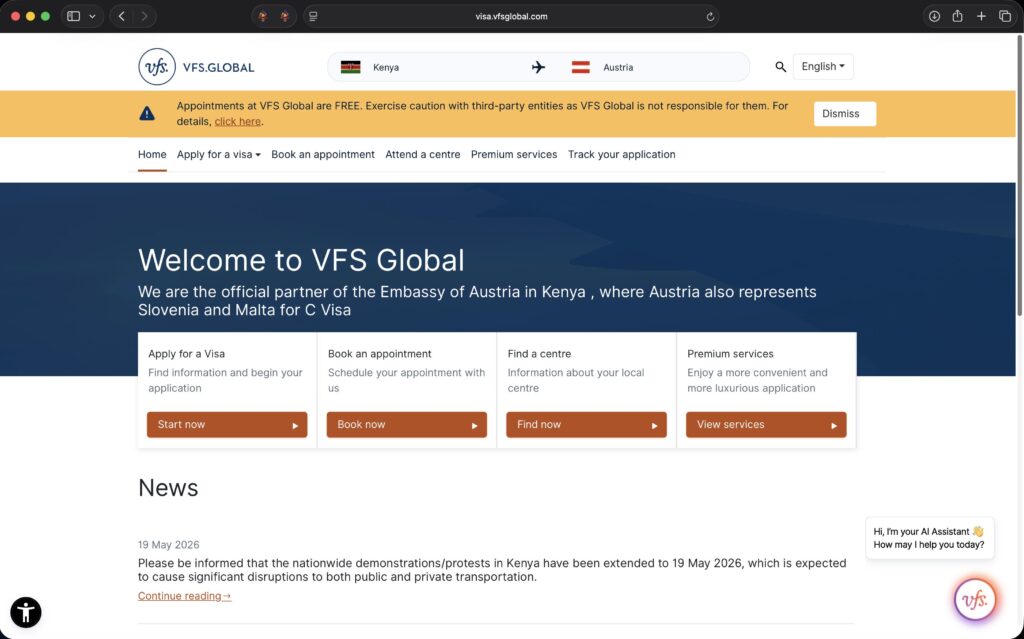The width and height of the screenshot is (1024, 639).
Task: Click the Find now button
Action: [586, 425]
